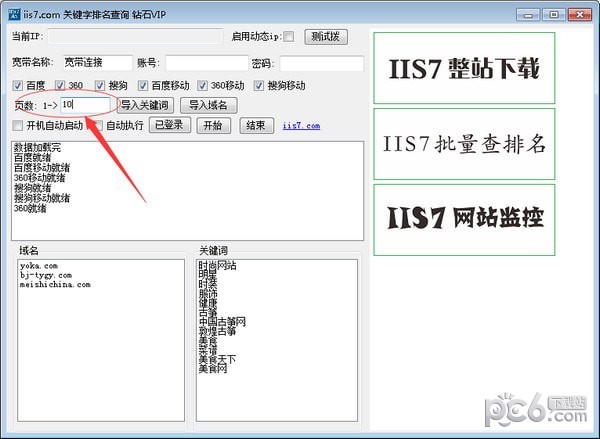The height and width of the screenshot is (439, 600).
Task: Open the iis7.com hyperlink
Action: (301, 126)
